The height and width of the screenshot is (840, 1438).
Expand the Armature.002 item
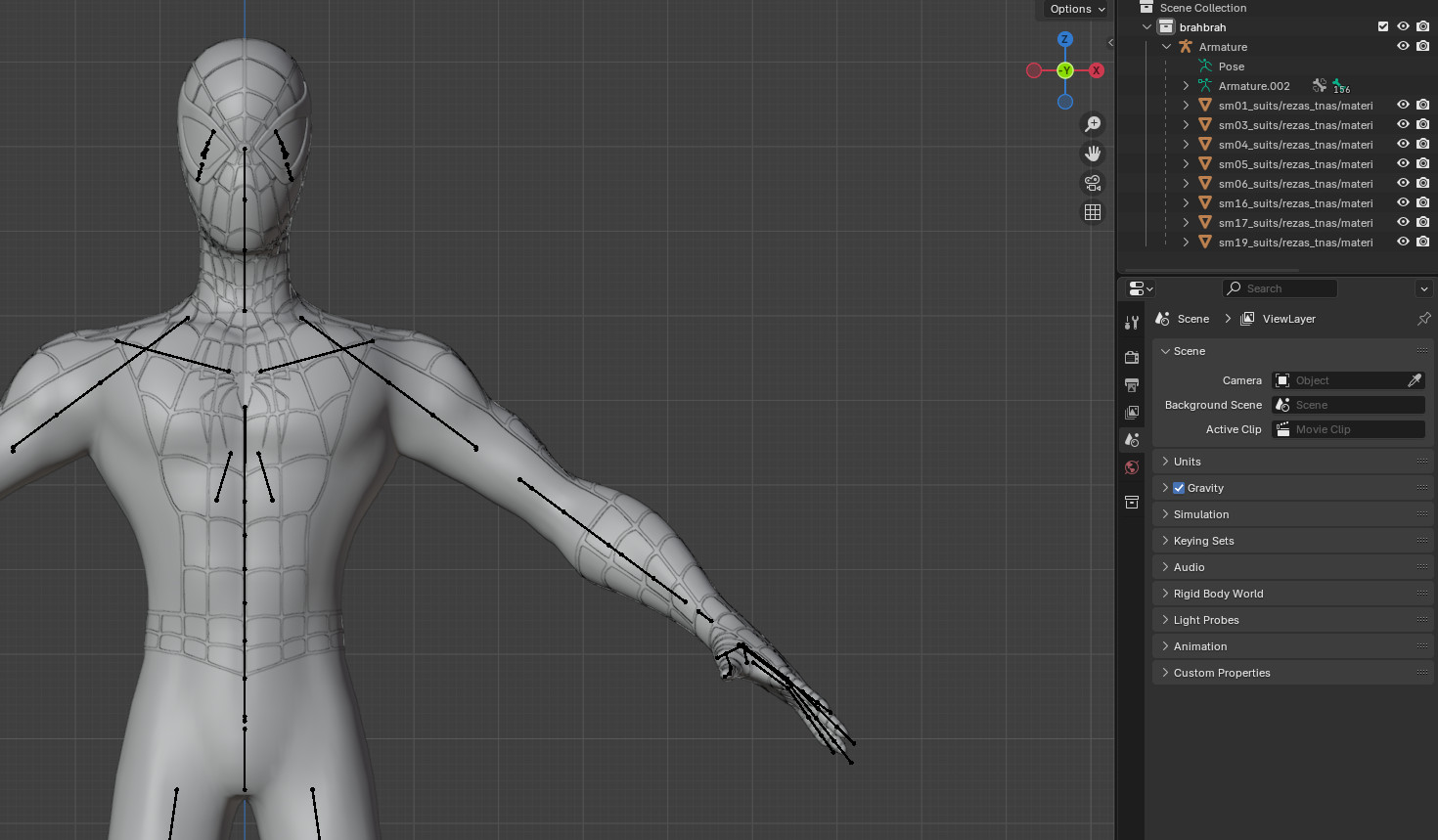[1185, 85]
